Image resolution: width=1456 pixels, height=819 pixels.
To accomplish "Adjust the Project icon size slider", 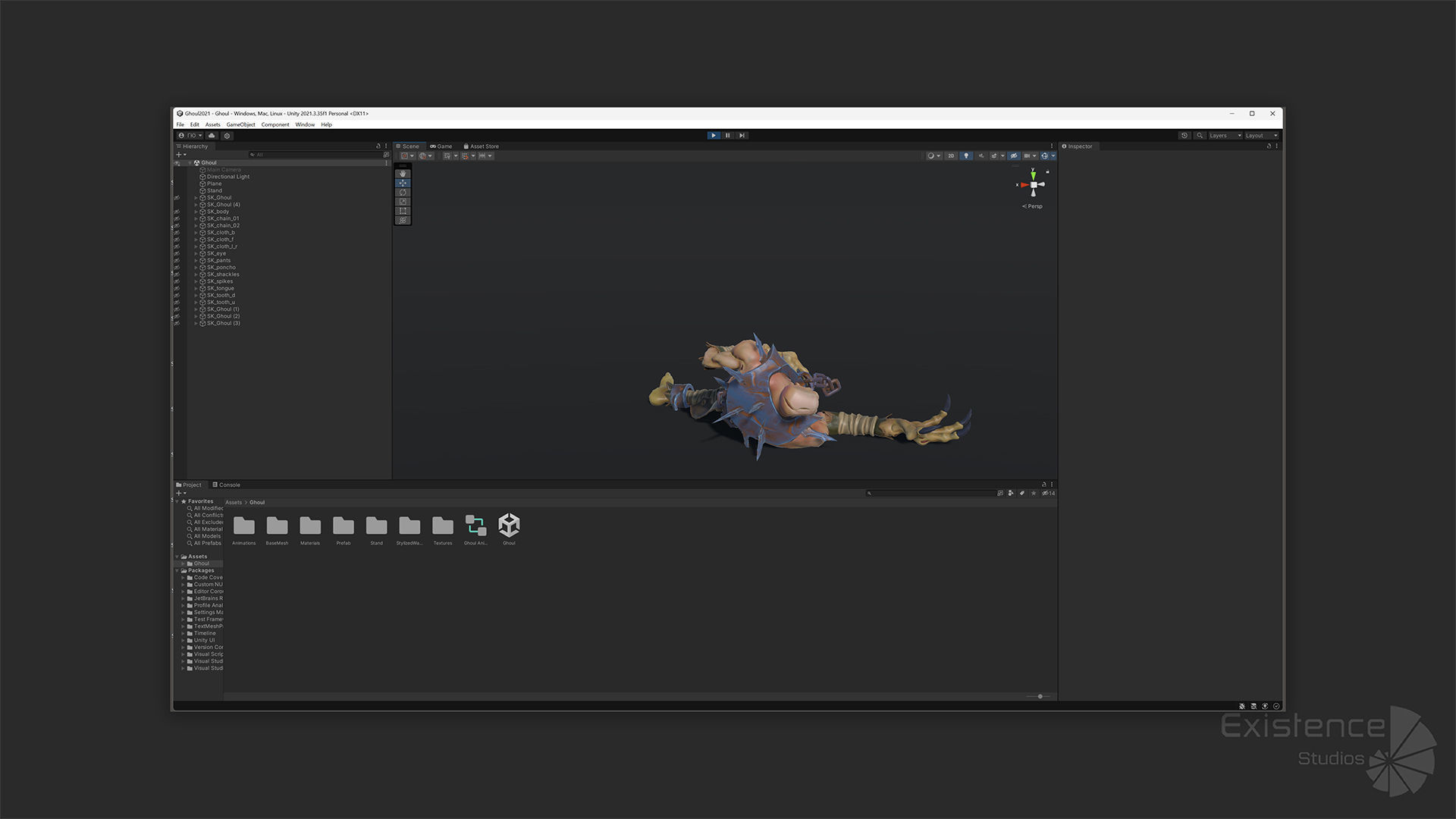I will pos(1039,696).
